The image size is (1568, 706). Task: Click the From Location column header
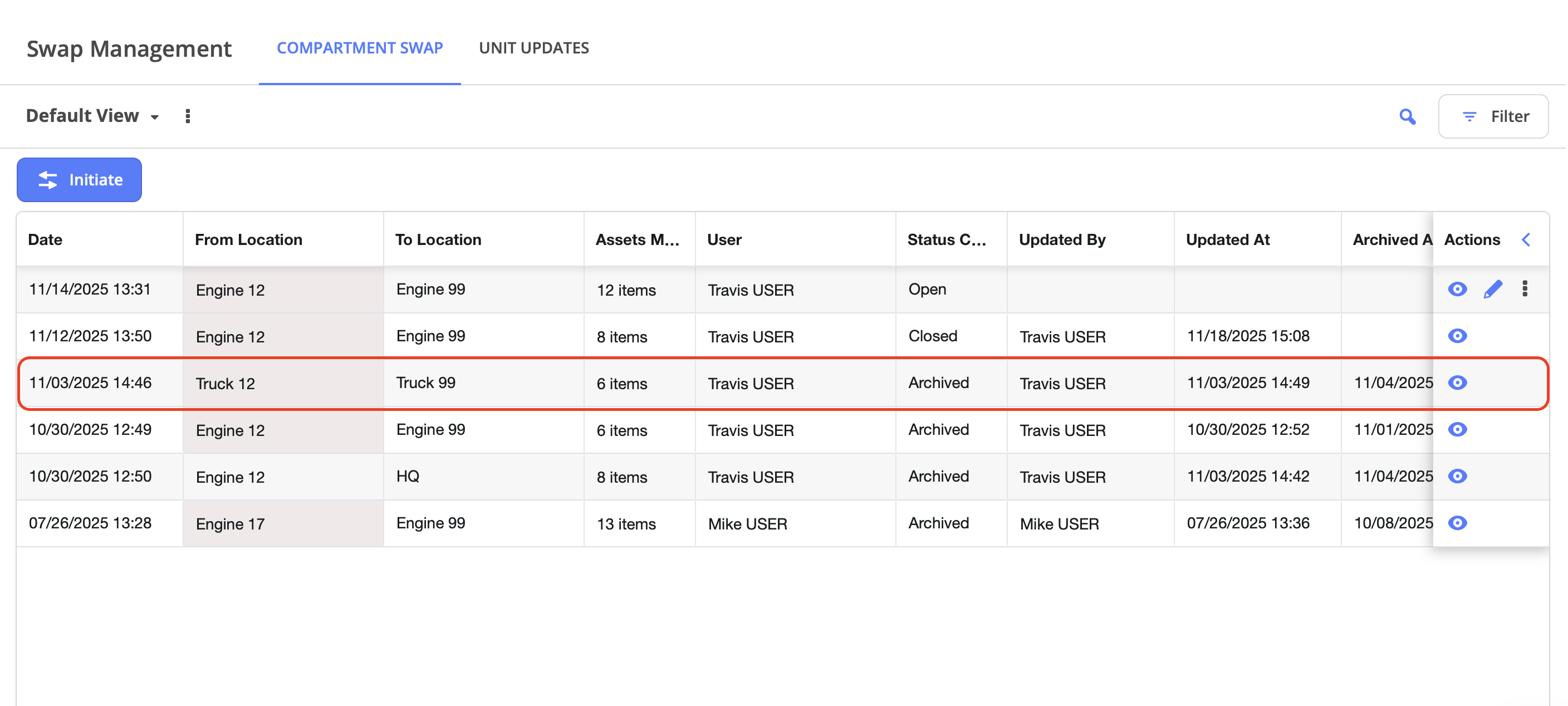[248, 240]
